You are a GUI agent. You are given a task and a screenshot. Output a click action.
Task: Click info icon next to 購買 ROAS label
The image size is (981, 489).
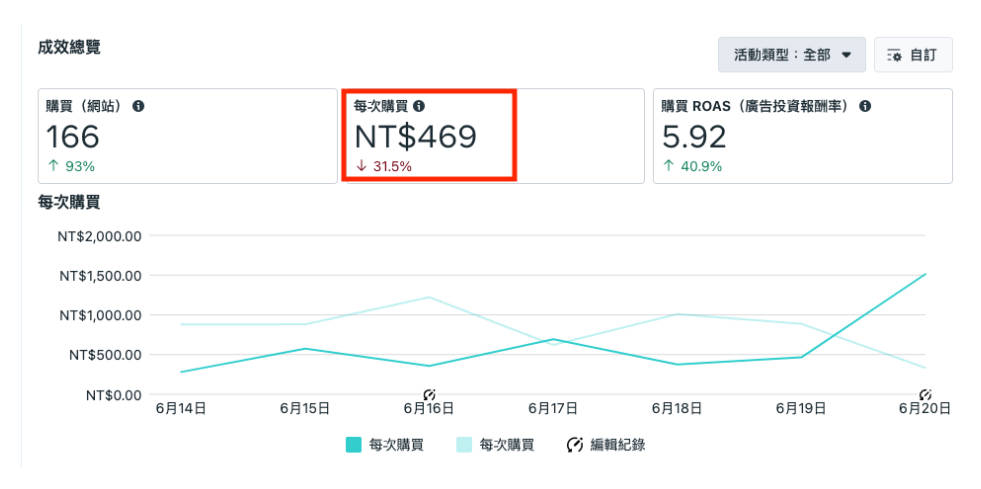[x=865, y=106]
